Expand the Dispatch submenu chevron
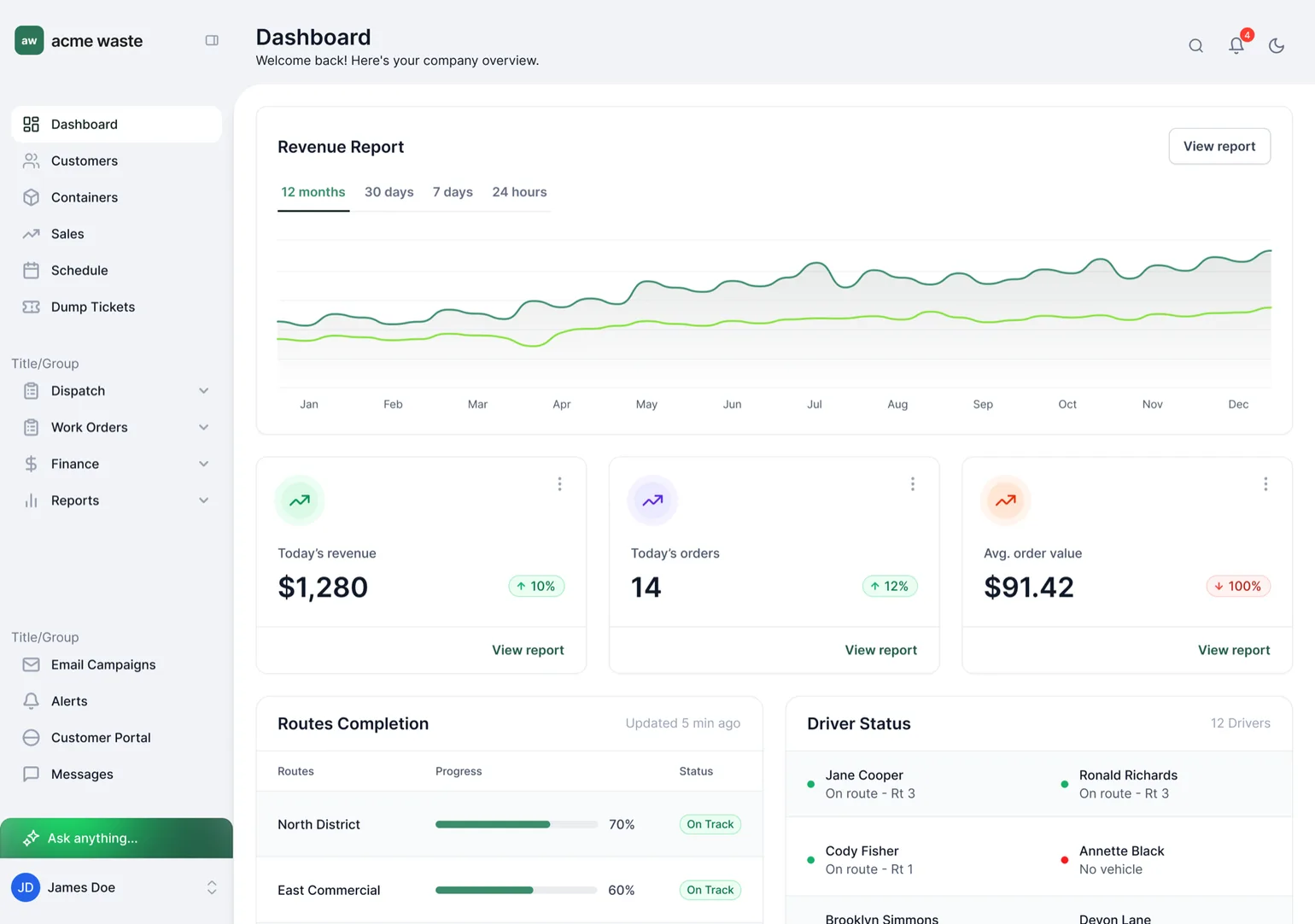The image size is (1315, 924). [x=204, y=391]
